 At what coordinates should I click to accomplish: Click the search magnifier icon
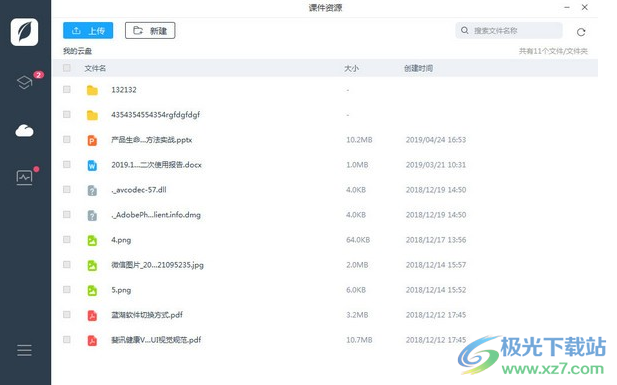click(465, 30)
